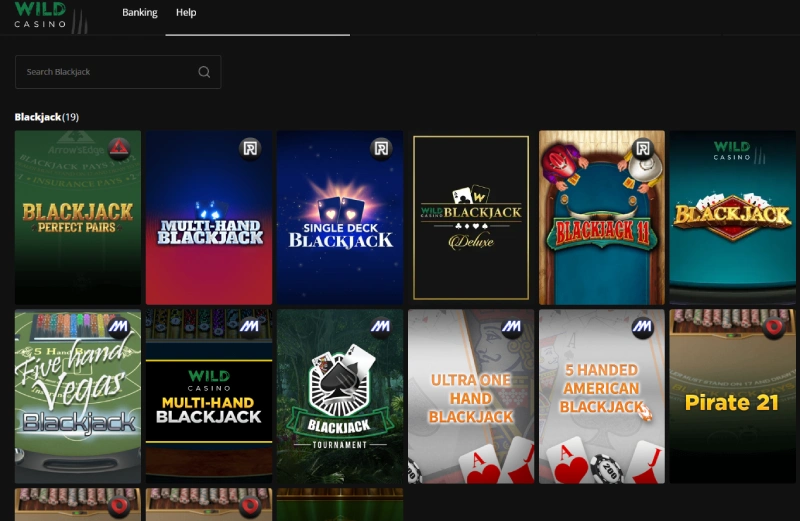The width and height of the screenshot is (800, 521).
Task: Open the Banking menu
Action: (140, 12)
